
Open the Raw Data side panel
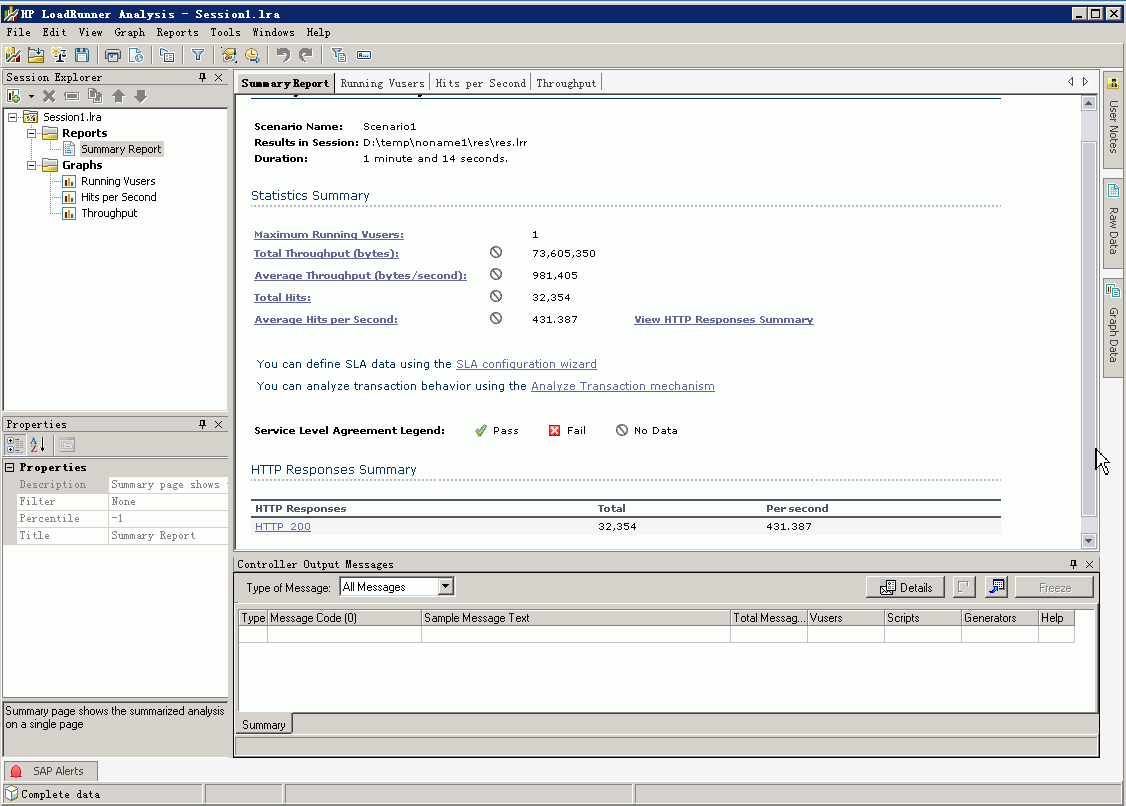[x=1114, y=224]
